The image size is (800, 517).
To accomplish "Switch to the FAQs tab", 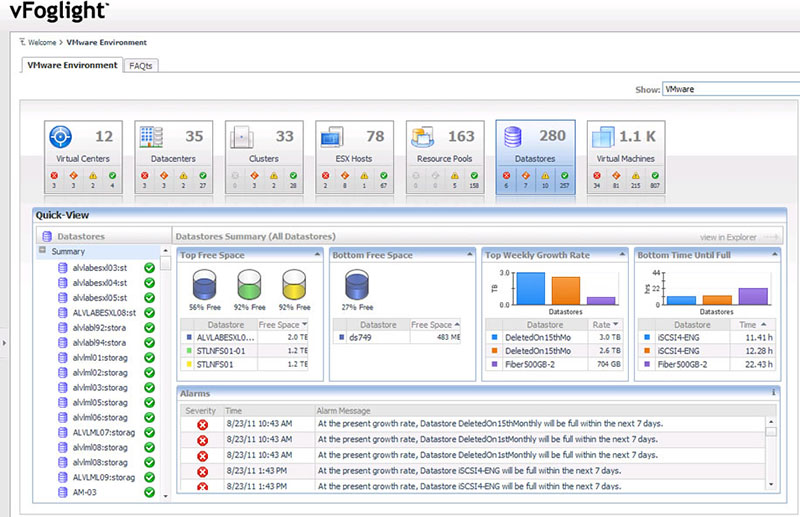I will click(141, 66).
